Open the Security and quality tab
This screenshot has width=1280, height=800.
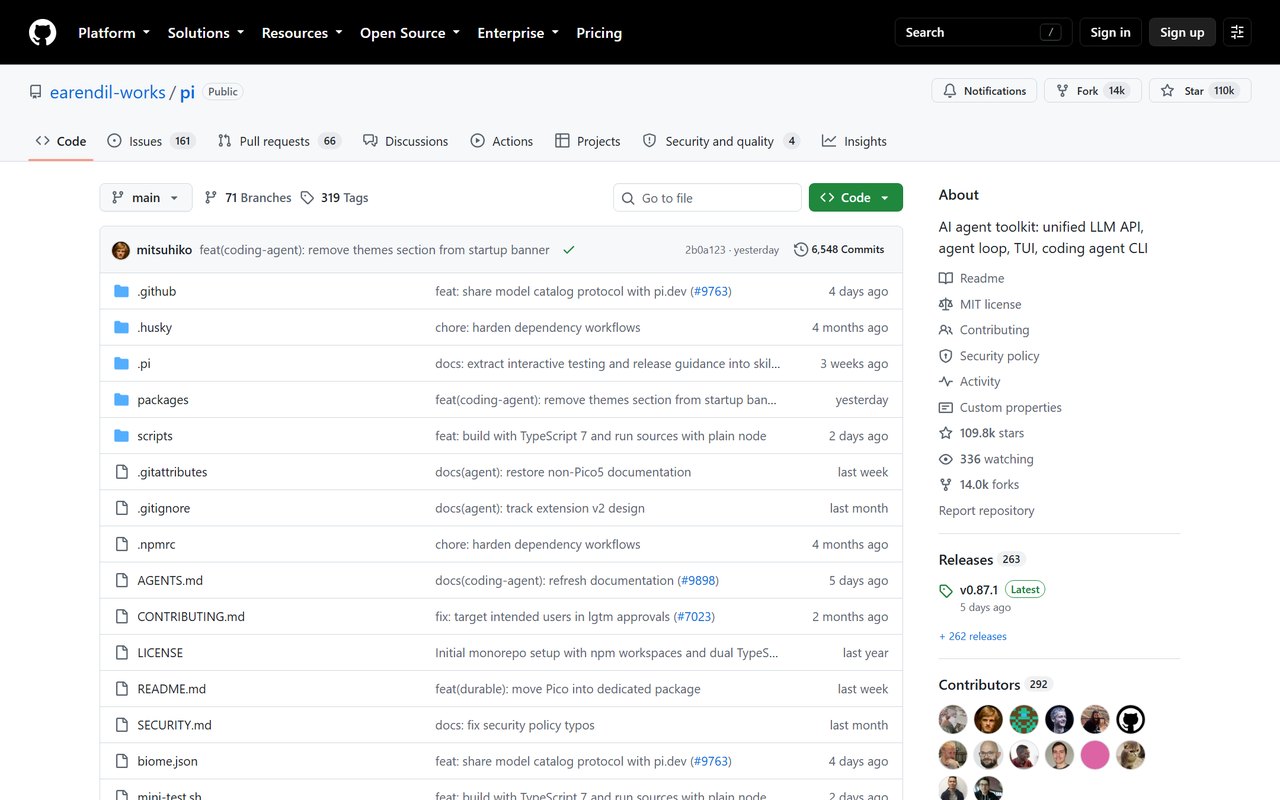tap(721, 141)
